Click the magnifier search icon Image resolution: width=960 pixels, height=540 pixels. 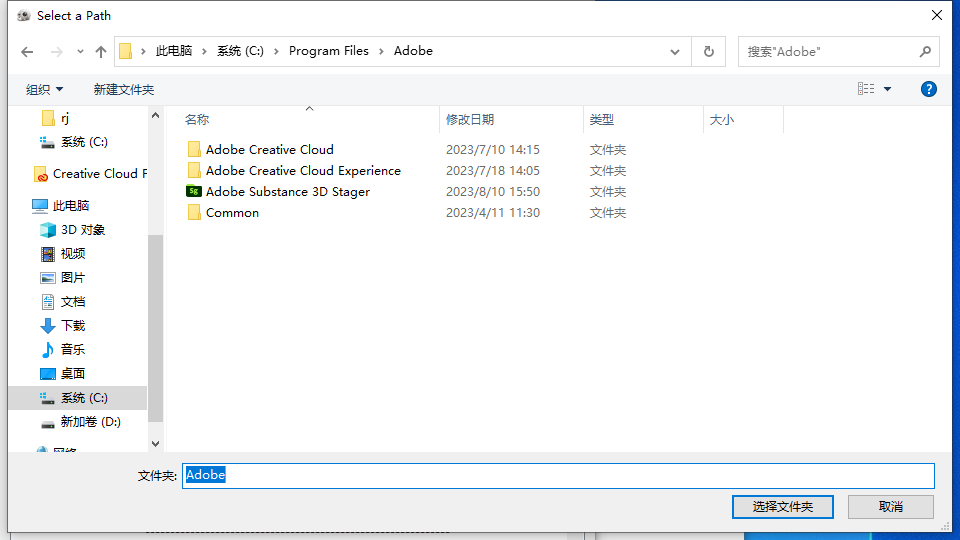[925, 52]
